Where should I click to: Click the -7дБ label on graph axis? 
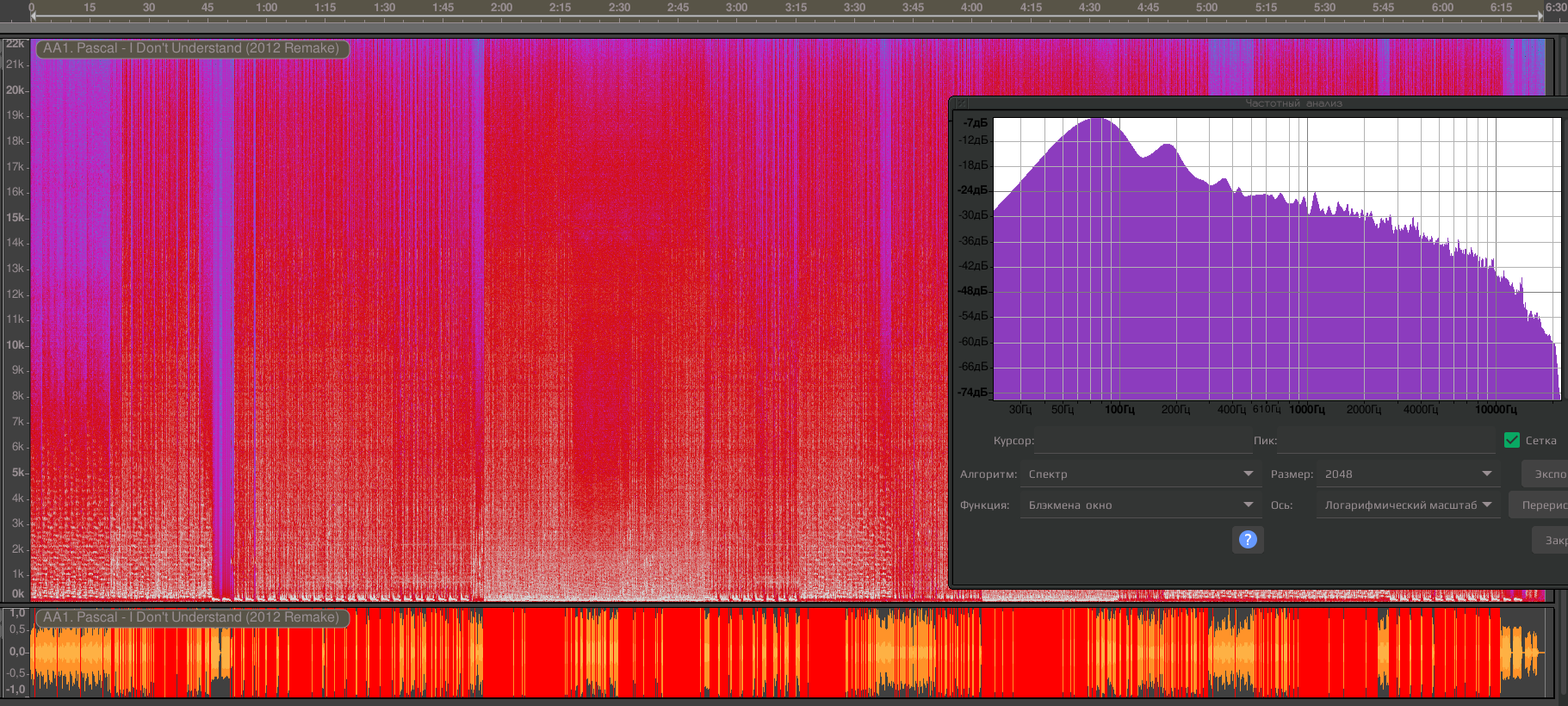(x=976, y=123)
